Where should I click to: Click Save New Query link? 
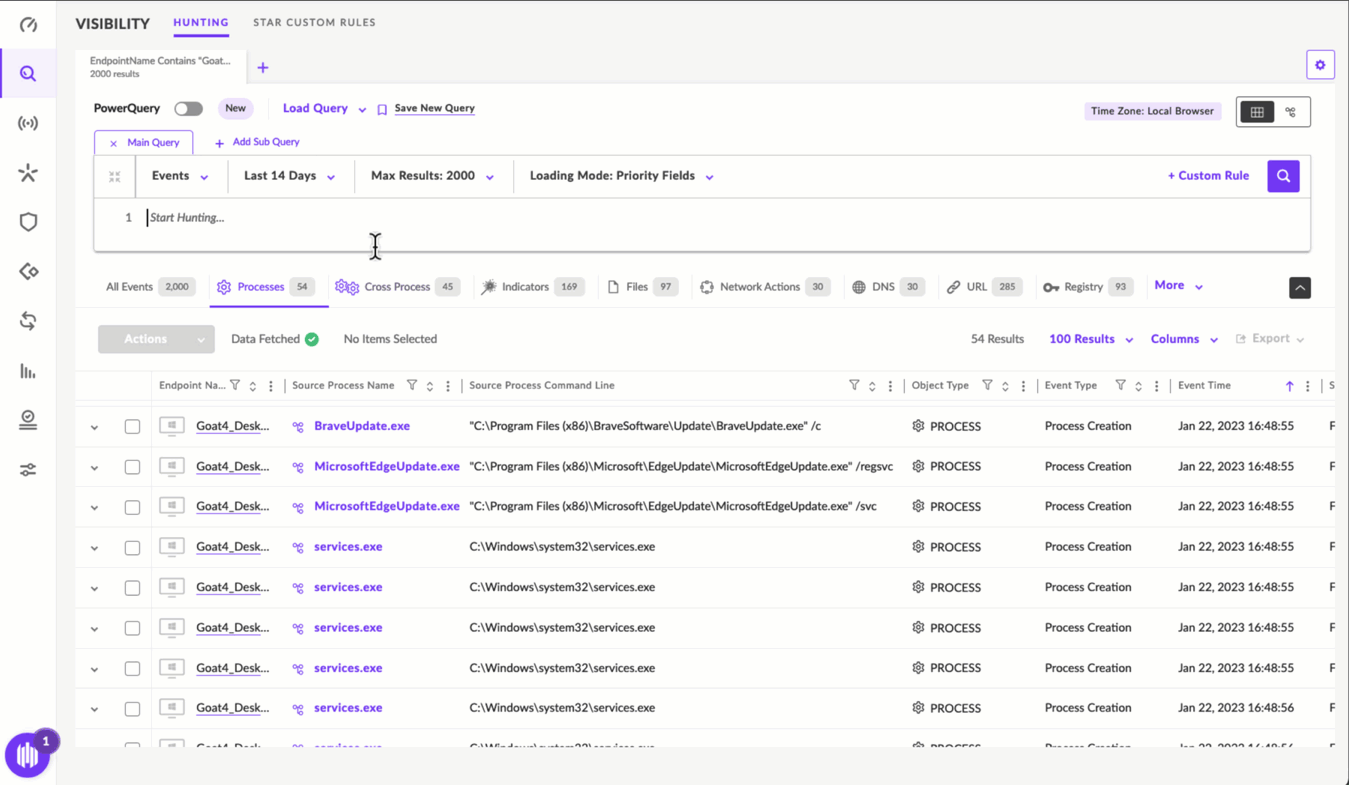[x=434, y=108]
